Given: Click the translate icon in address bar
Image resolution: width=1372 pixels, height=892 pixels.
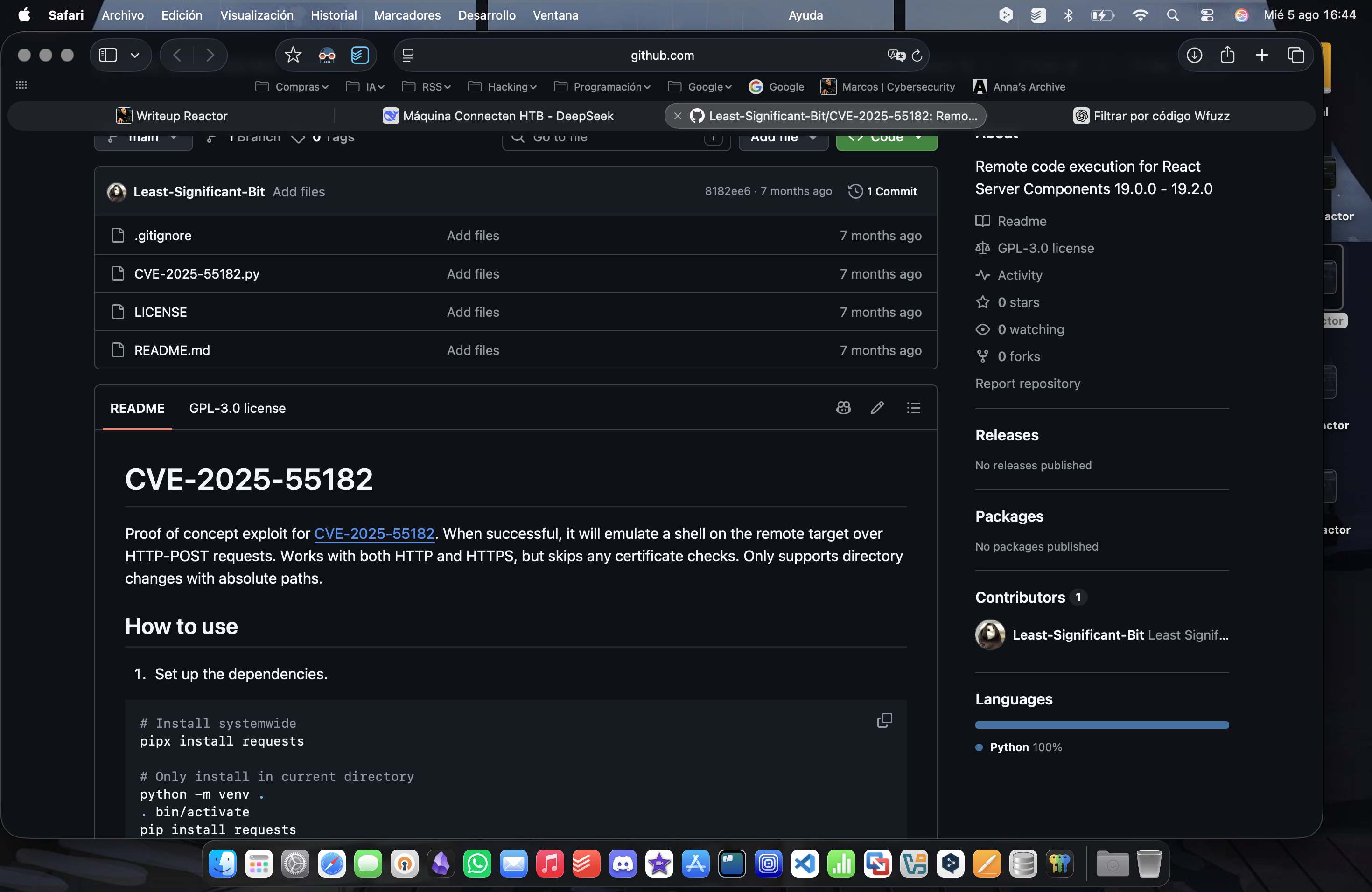Looking at the screenshot, I should 896,56.
